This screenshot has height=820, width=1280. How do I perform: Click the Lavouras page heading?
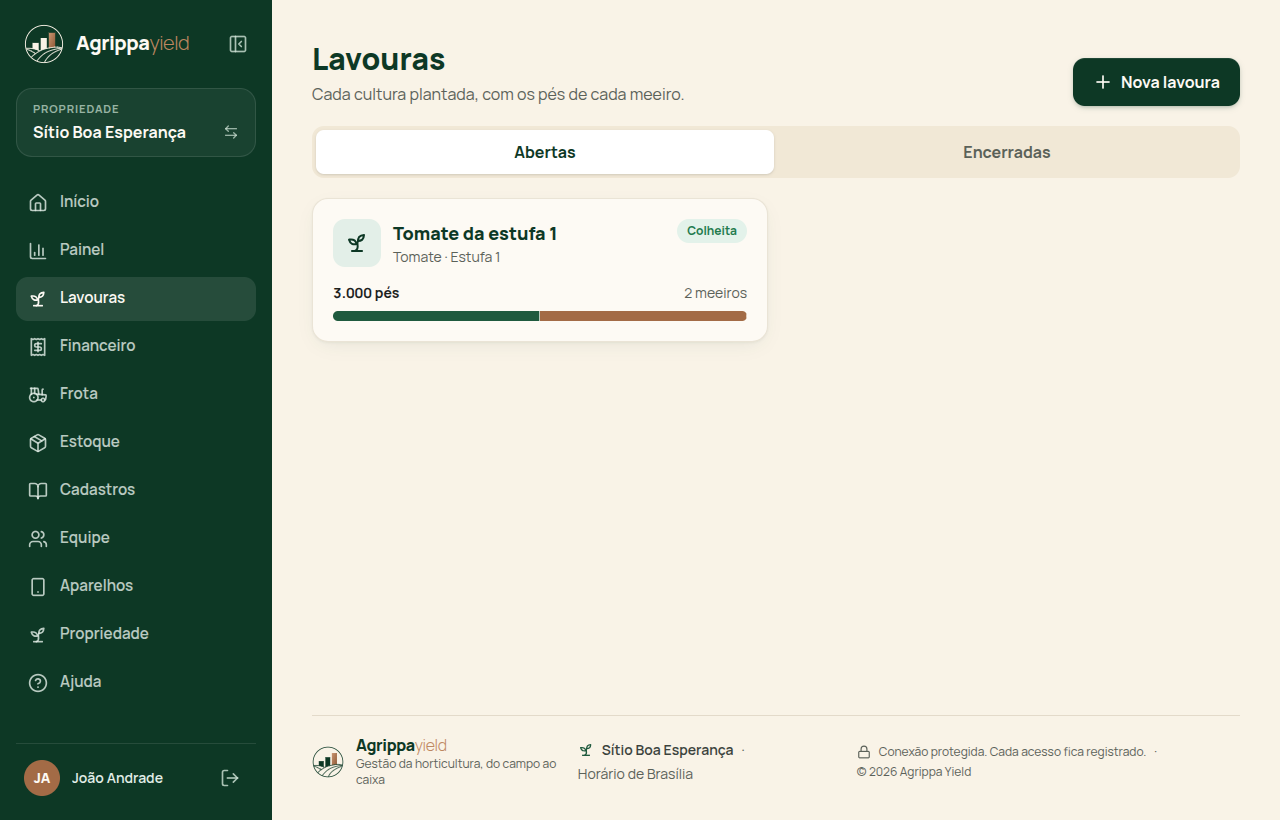(379, 59)
